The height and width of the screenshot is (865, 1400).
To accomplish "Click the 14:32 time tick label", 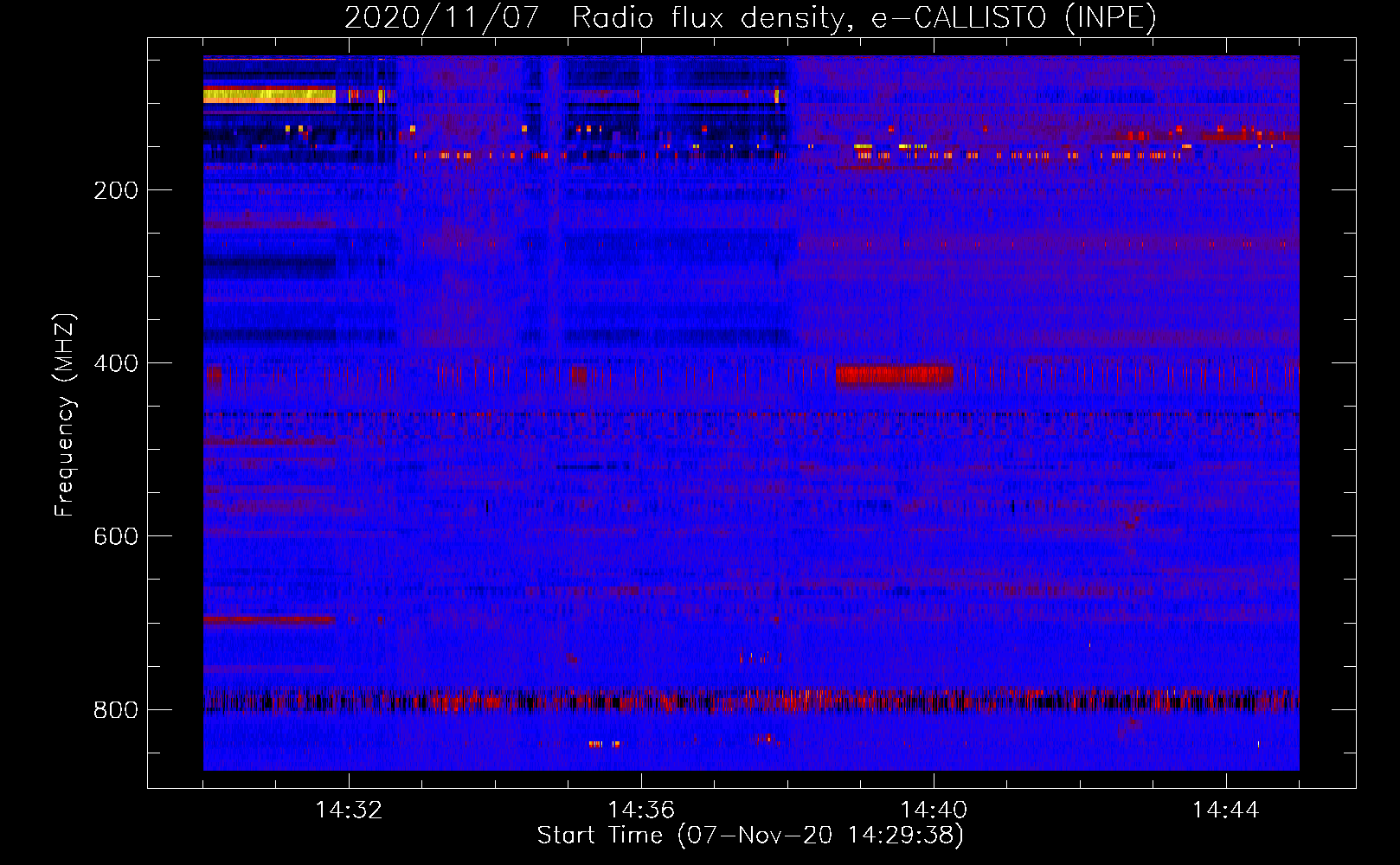I will [349, 810].
